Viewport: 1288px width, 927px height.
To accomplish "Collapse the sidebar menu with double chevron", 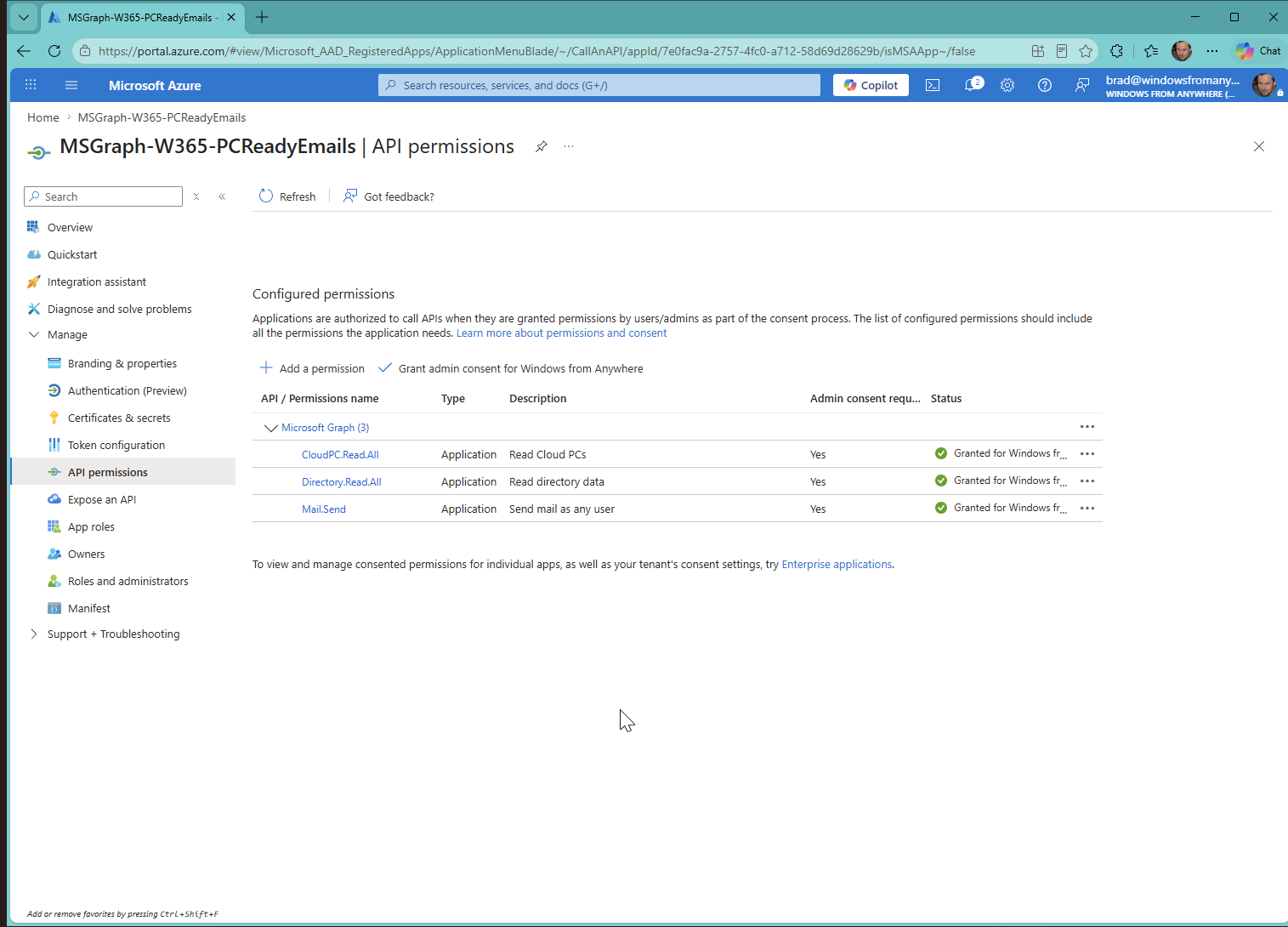I will [x=222, y=196].
